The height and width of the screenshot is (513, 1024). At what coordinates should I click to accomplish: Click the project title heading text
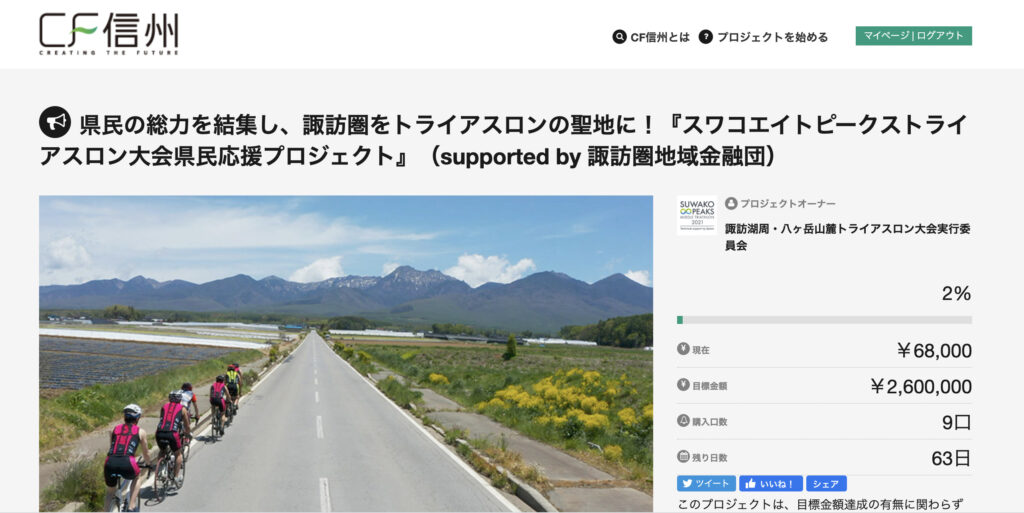[502, 140]
